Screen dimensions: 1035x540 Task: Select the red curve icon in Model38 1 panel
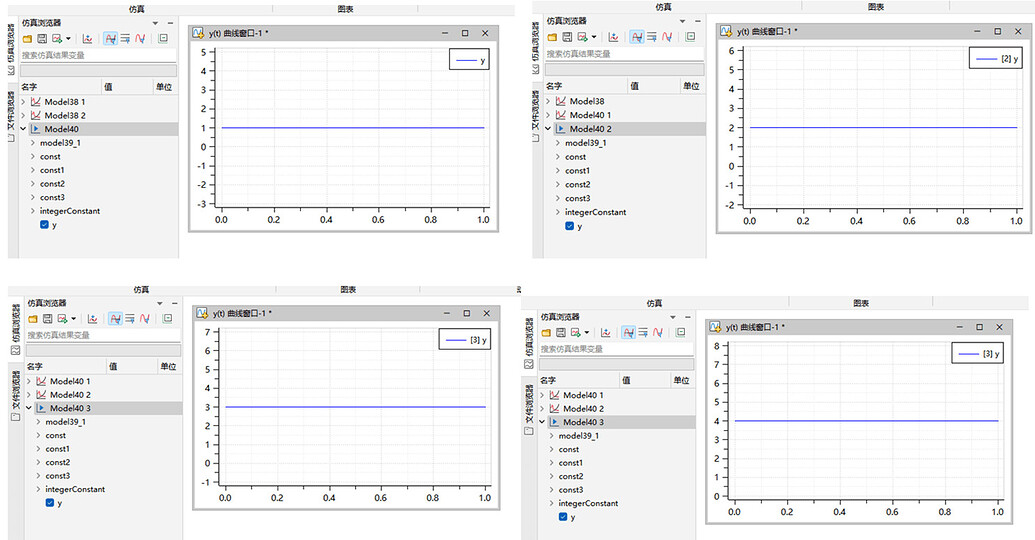pyautogui.click(x=140, y=39)
